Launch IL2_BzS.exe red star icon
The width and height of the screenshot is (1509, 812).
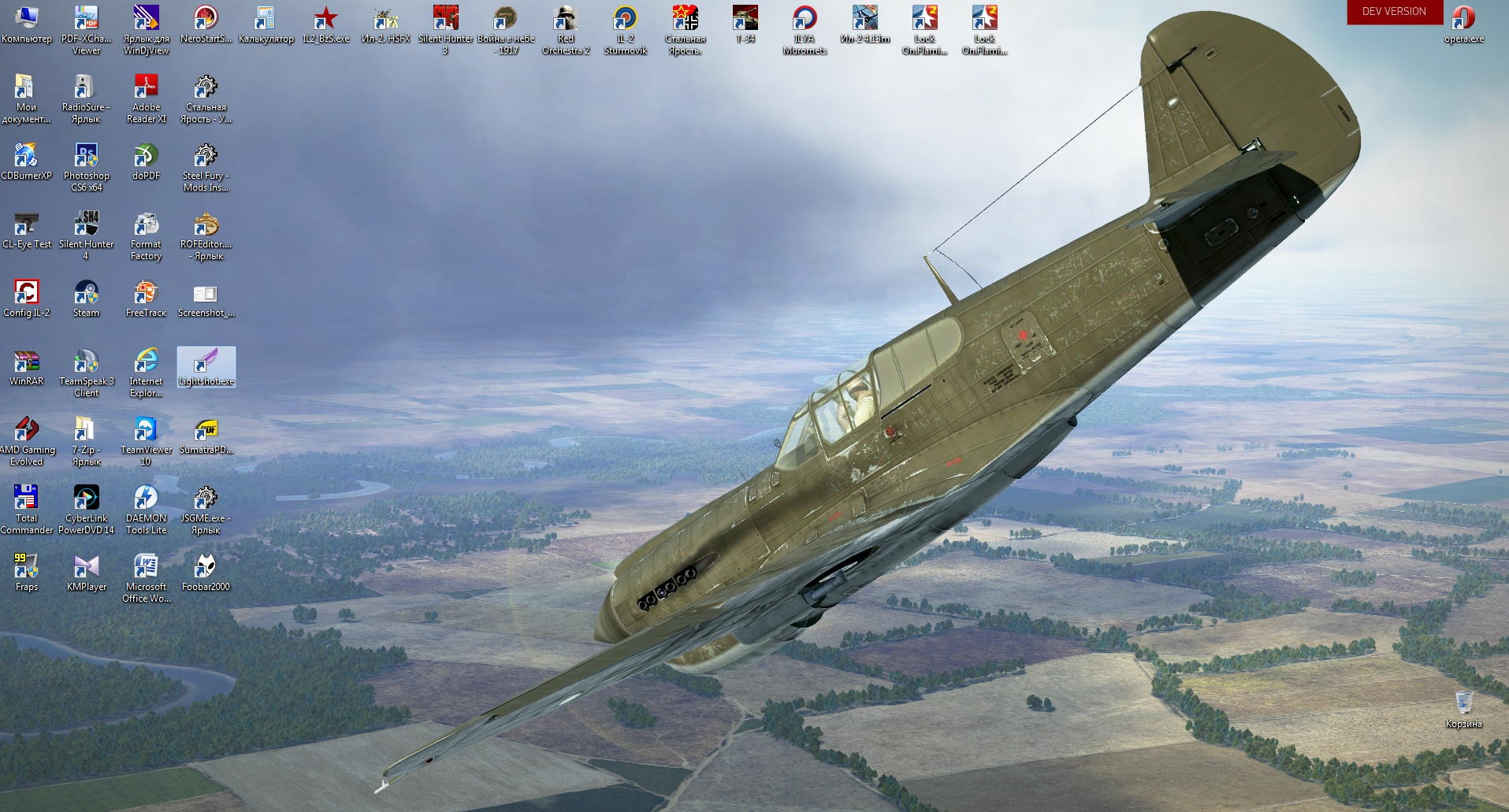pos(325,24)
